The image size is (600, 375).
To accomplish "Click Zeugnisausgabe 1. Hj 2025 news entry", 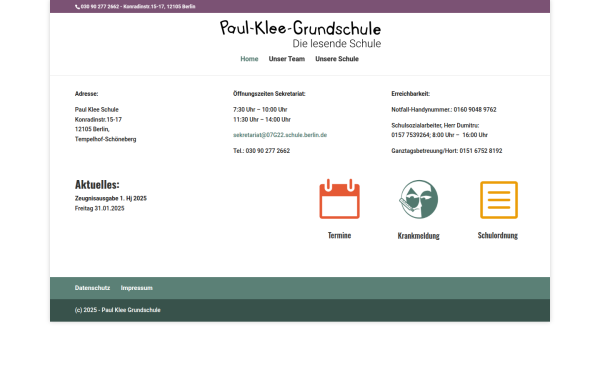I will 111,198.
